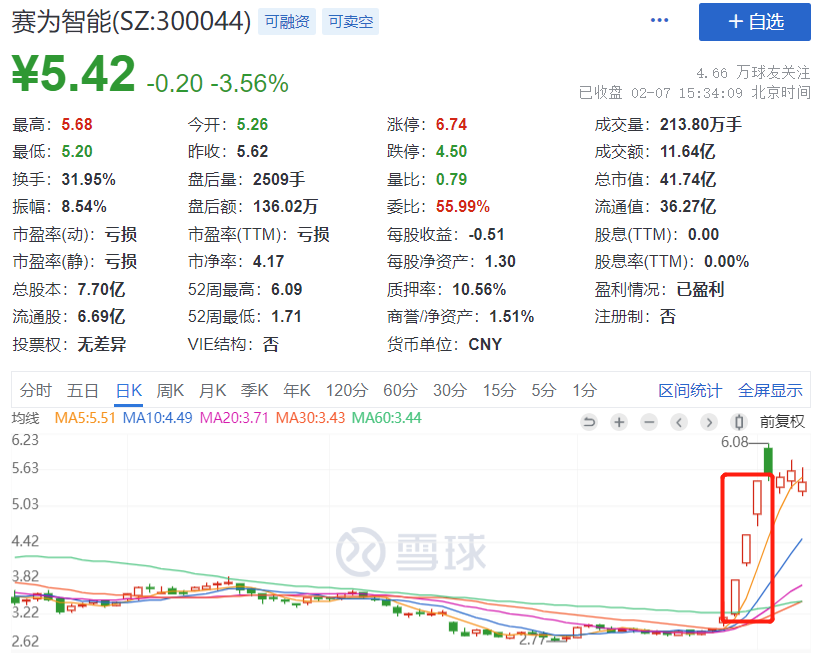Click the 总市值 value 41.74亿
820x653 pixels.
tap(688, 179)
